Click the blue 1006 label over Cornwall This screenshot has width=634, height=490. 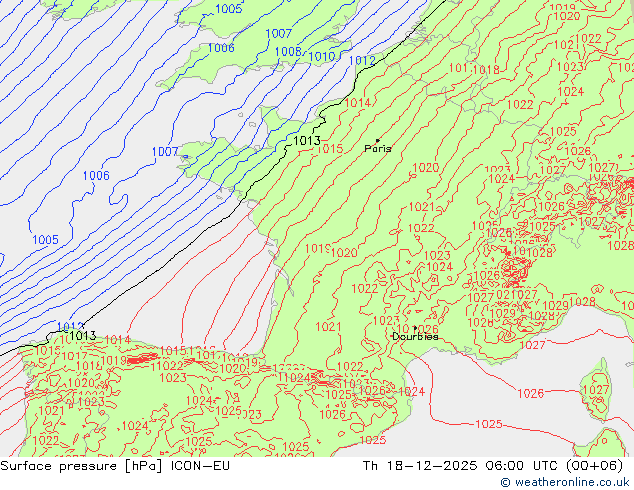221,48
